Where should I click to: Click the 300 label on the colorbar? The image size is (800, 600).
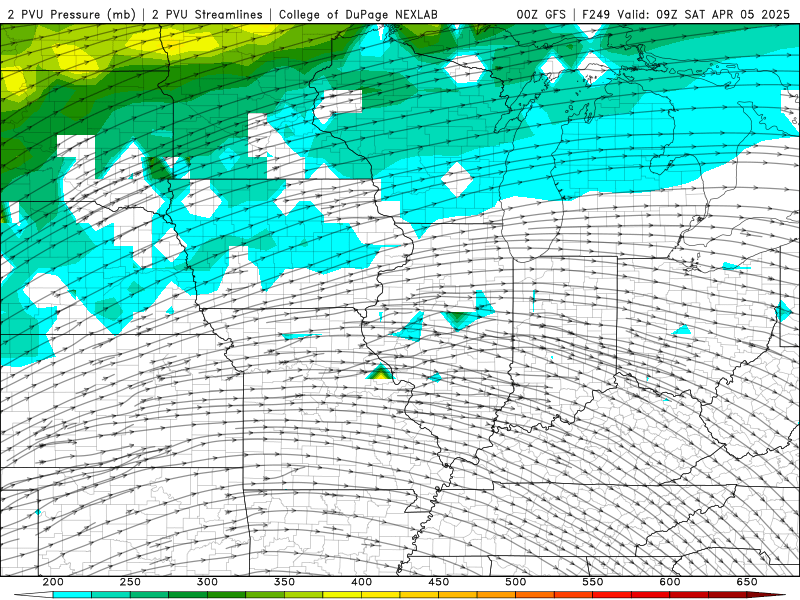pyautogui.click(x=207, y=582)
